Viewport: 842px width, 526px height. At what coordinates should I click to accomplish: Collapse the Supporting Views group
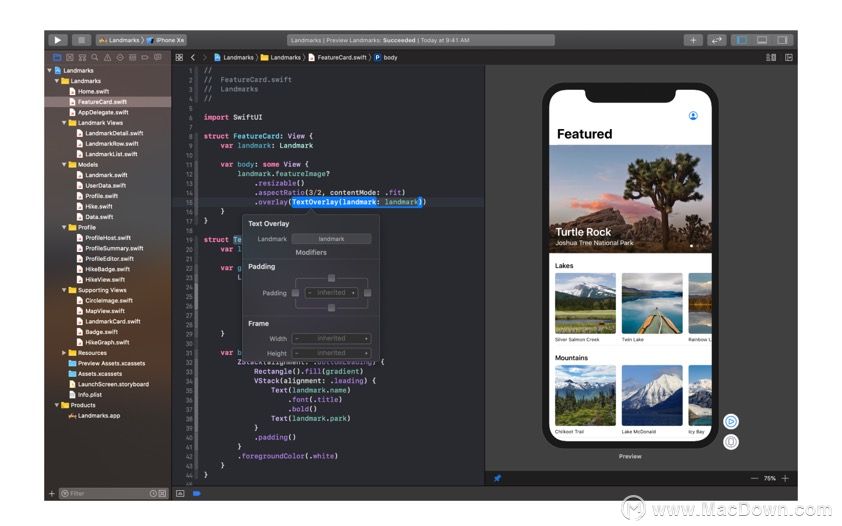(64, 290)
